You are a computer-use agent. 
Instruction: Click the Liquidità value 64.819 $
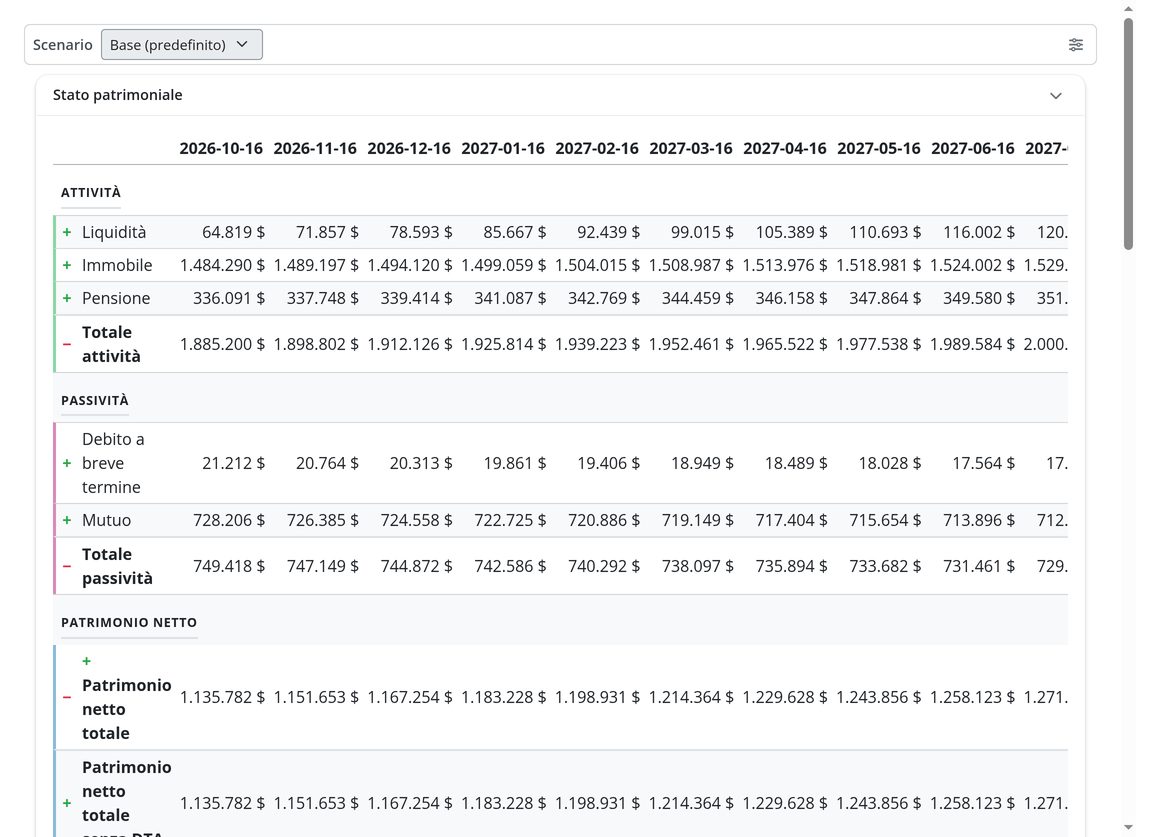233,232
